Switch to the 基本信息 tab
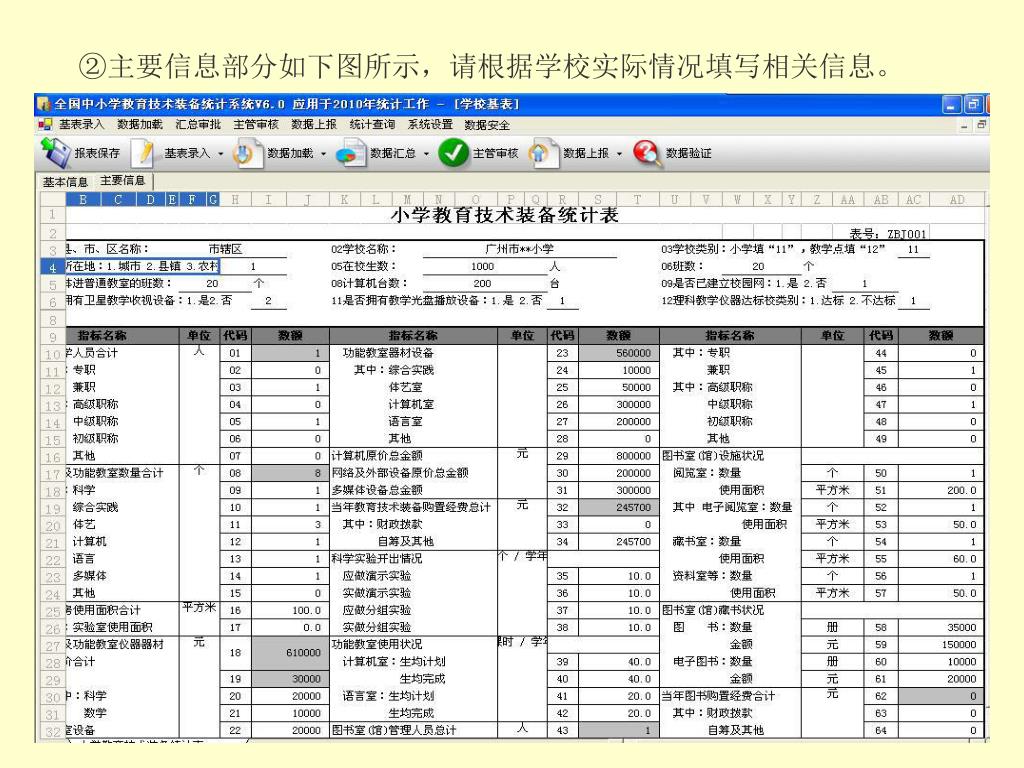1024x768 pixels. (65, 182)
